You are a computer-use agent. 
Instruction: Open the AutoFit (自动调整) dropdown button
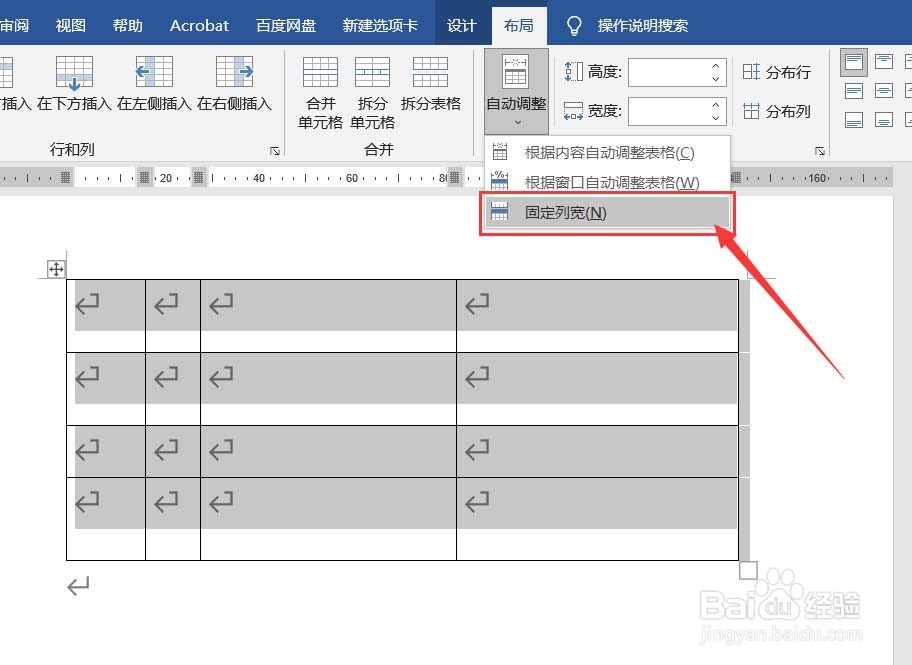coord(516,91)
